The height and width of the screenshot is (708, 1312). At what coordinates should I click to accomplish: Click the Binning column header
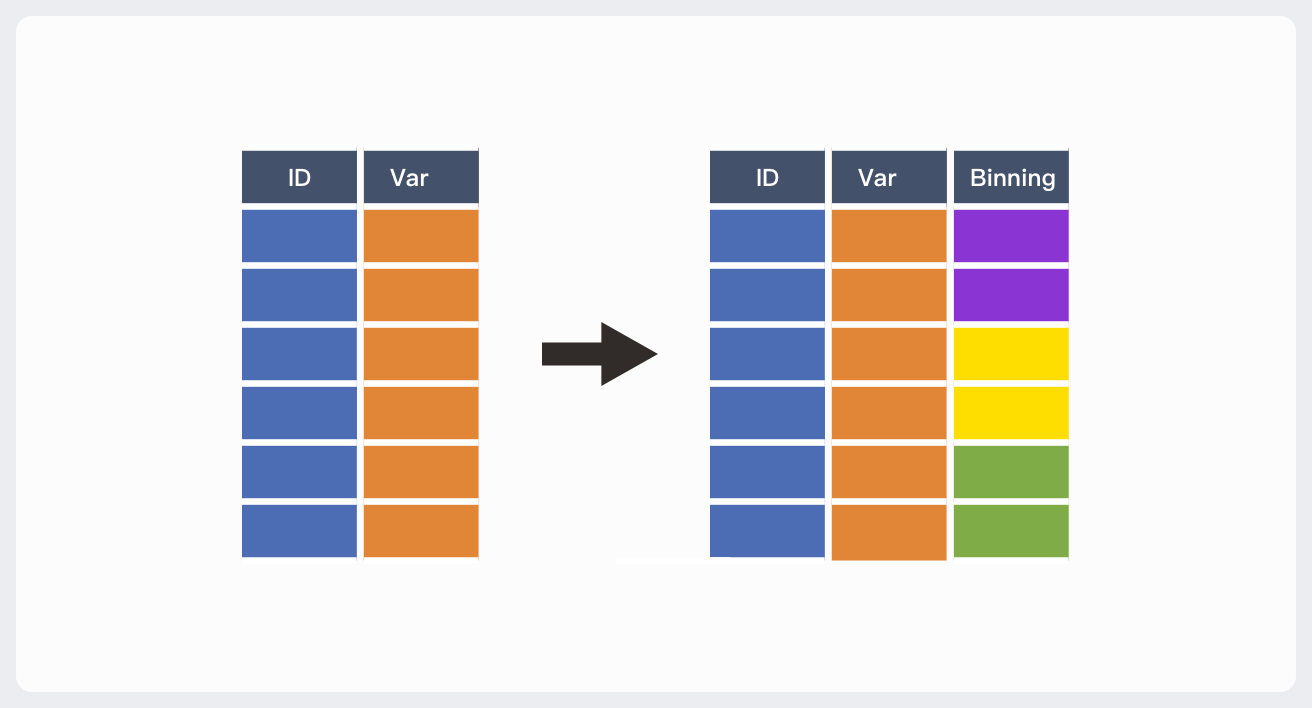[1011, 177]
